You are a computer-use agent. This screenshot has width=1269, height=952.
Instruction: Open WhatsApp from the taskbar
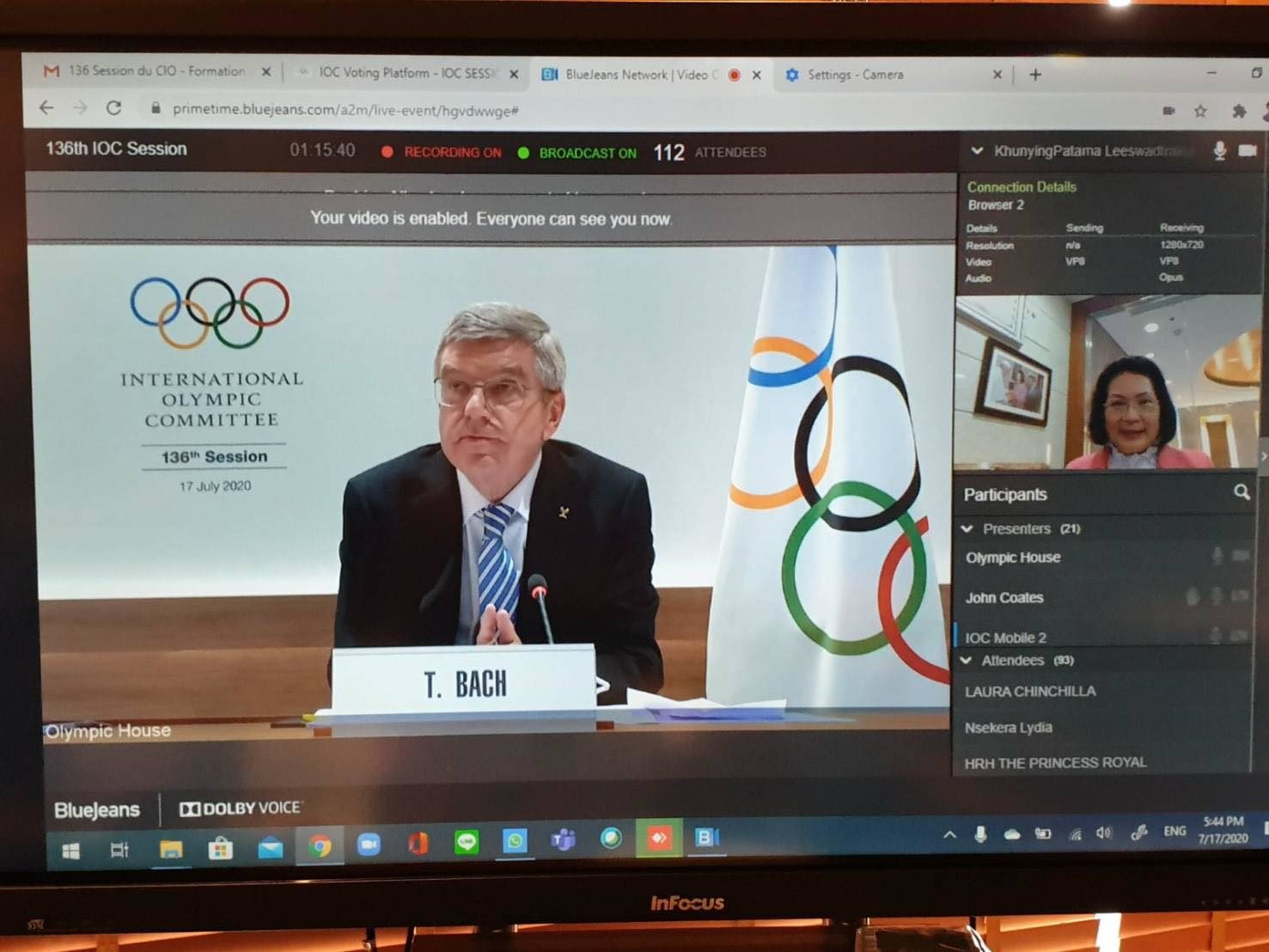[515, 840]
